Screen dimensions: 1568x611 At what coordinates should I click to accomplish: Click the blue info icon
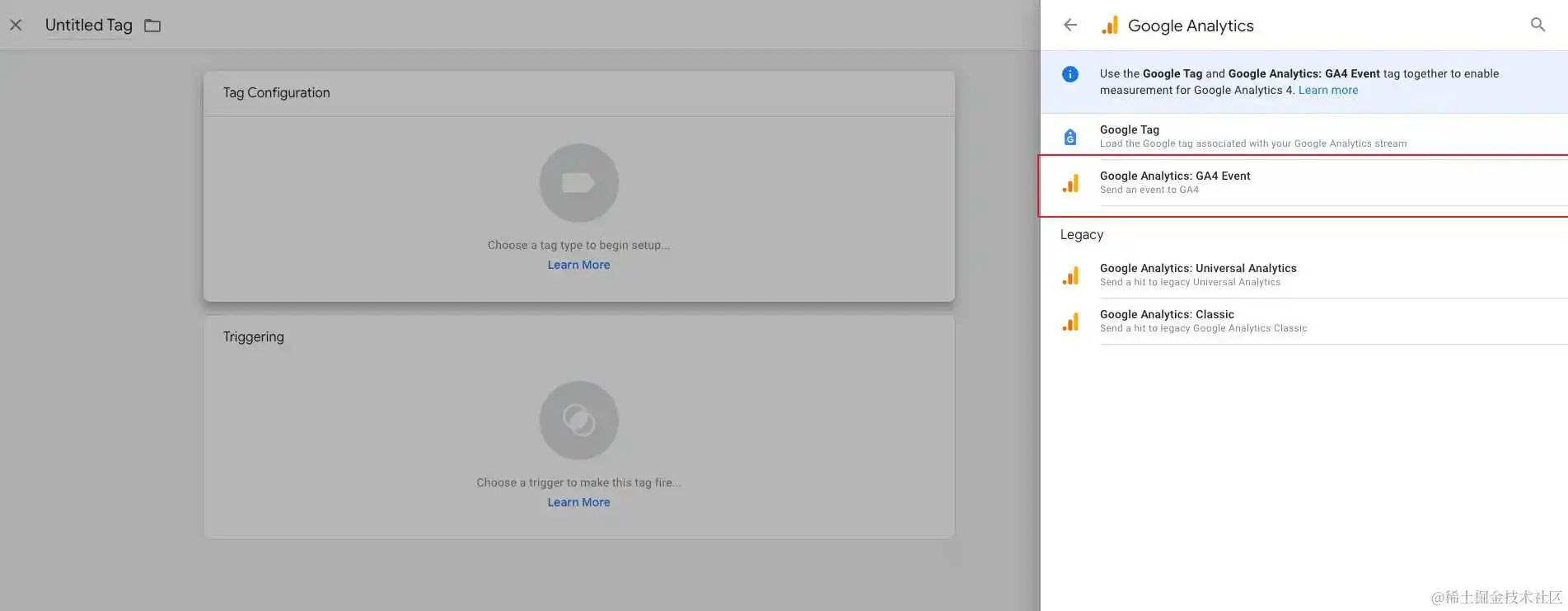point(1070,74)
